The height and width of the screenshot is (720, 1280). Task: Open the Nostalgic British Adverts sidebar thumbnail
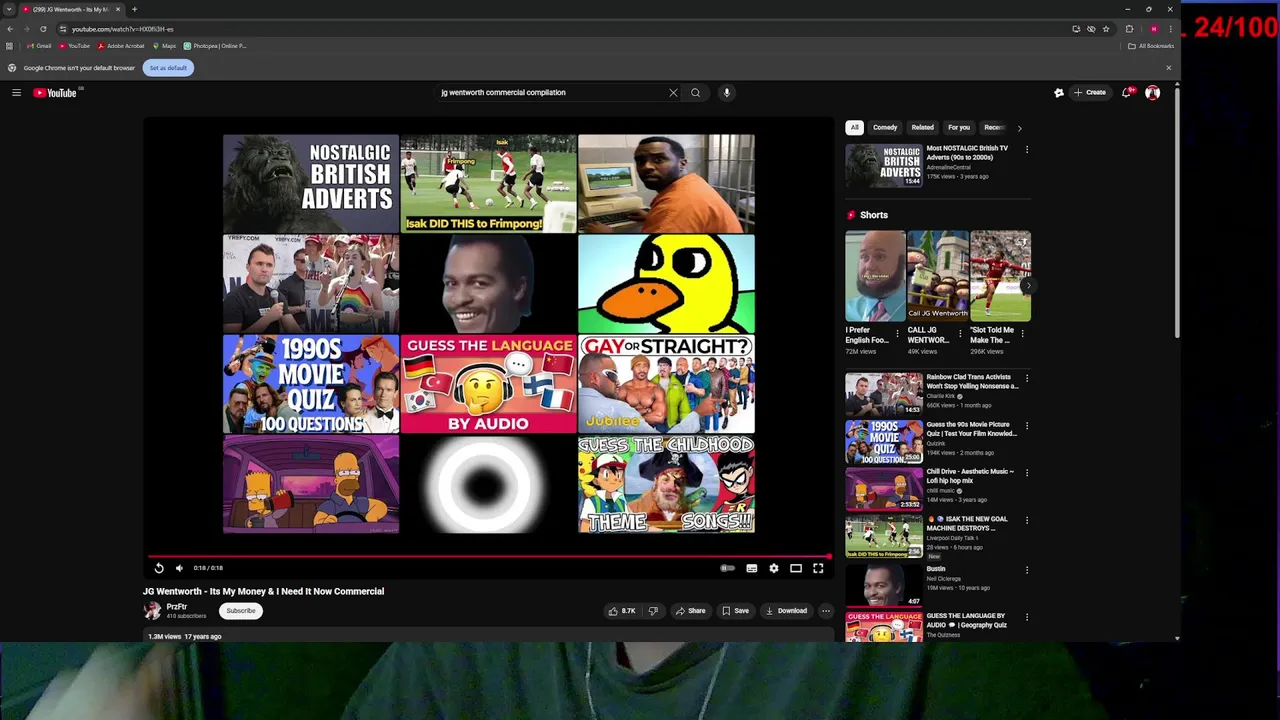click(x=884, y=165)
